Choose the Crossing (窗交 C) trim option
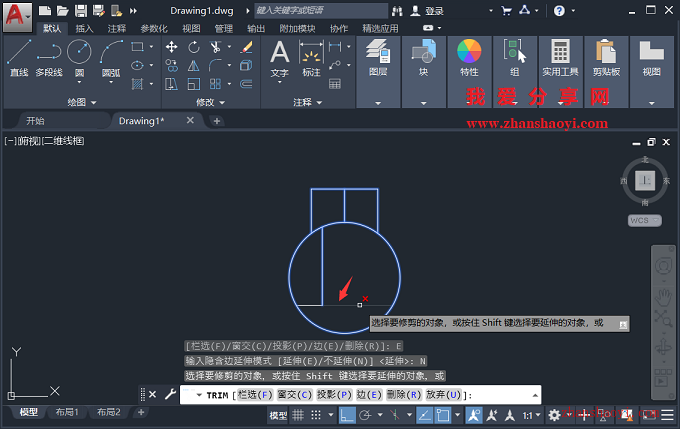The width and height of the screenshot is (680, 429). tap(294, 395)
